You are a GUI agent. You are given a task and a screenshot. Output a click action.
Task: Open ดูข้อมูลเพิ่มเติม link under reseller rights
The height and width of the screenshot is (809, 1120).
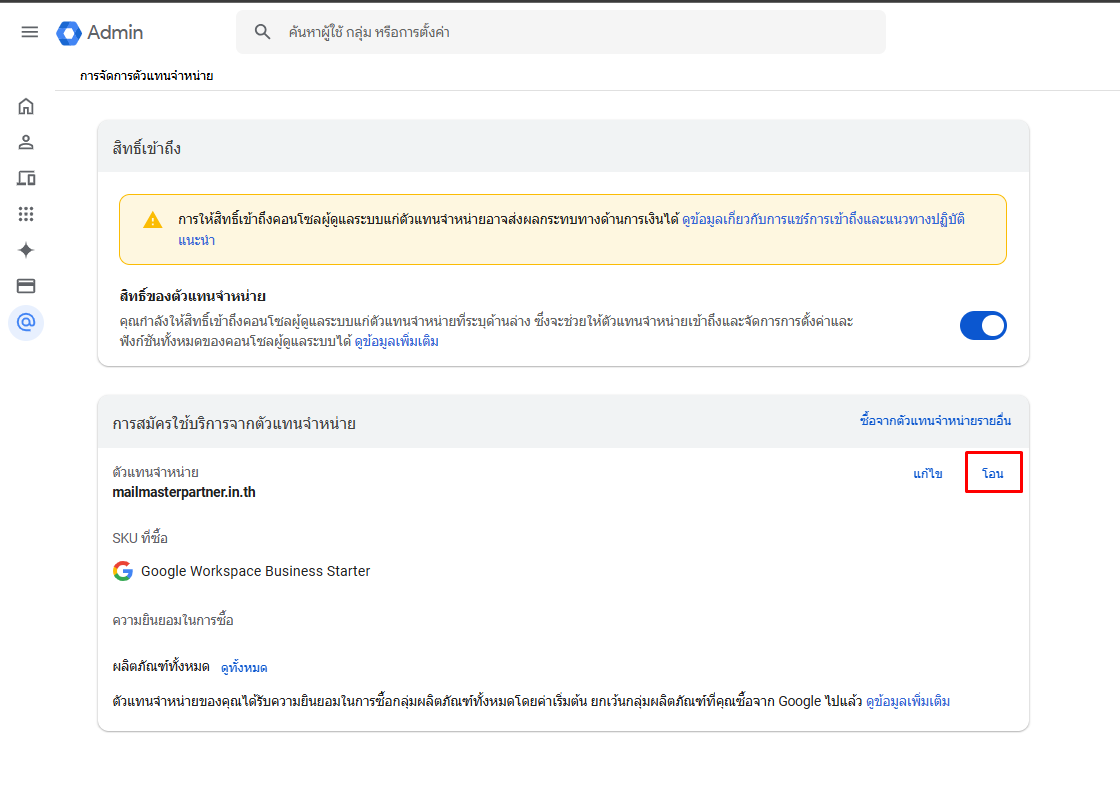[x=397, y=342]
